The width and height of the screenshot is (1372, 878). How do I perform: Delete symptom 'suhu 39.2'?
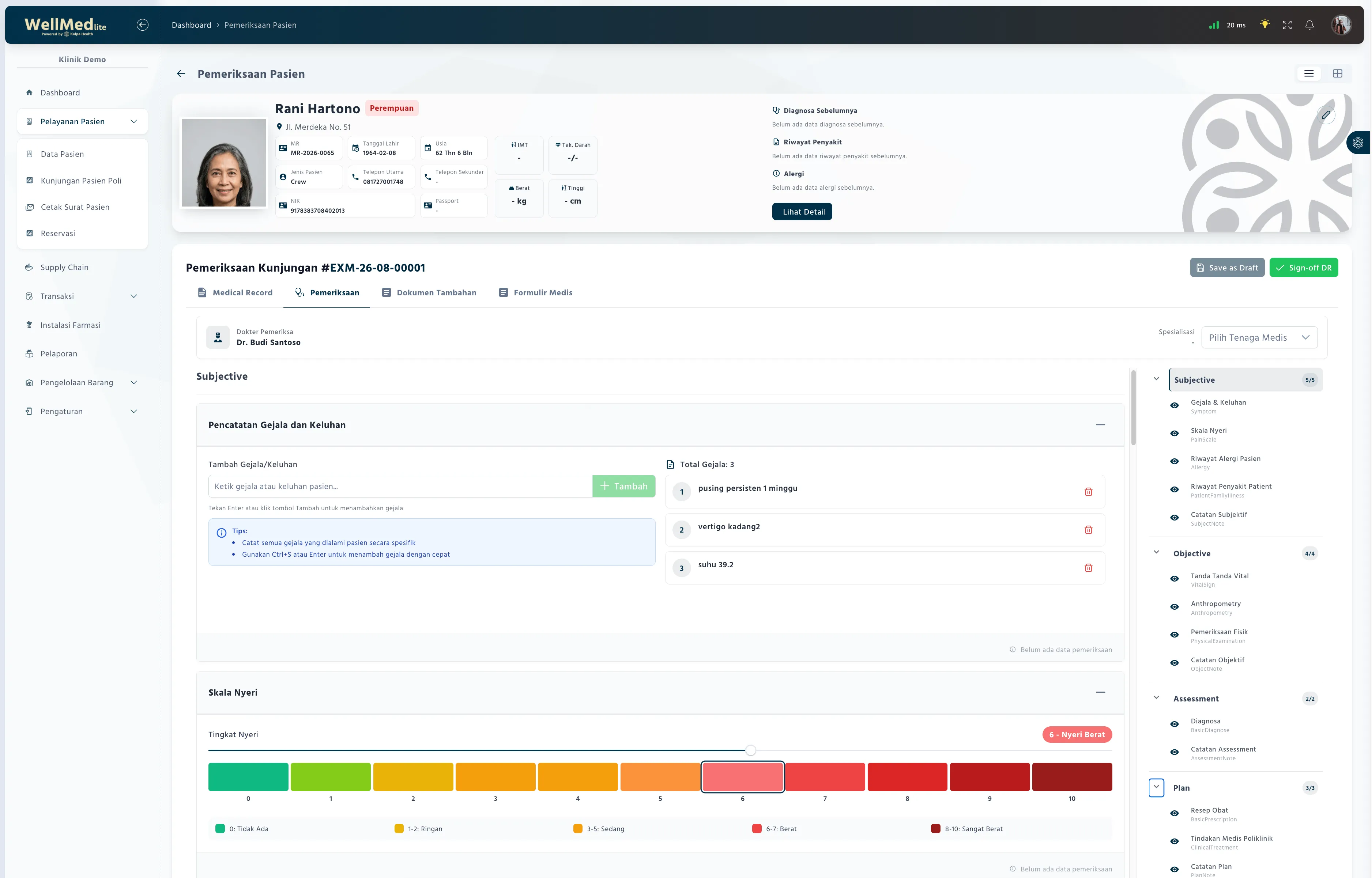pos(1088,568)
